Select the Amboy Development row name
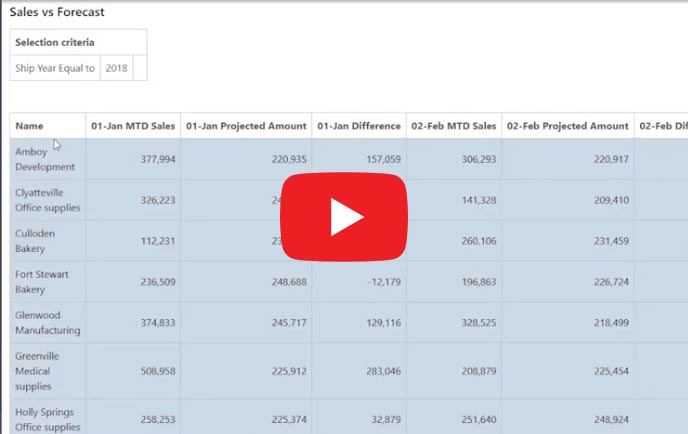Viewport: 688px width, 434px height. pyautogui.click(x=44, y=159)
